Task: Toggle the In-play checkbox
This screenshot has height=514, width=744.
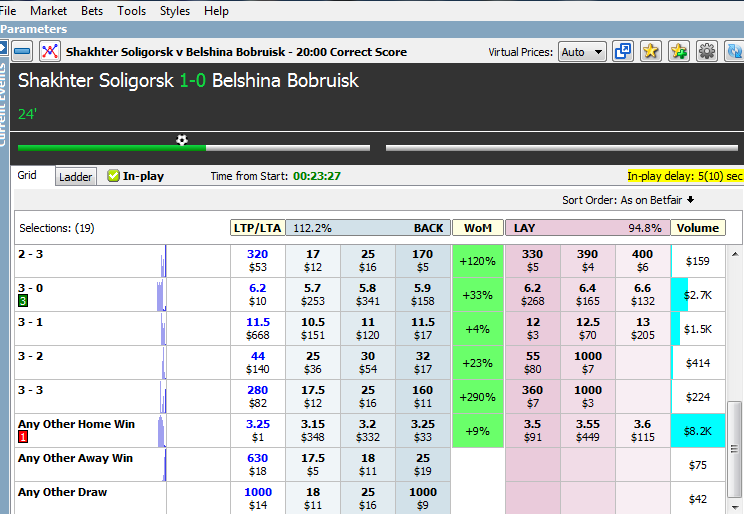Action: [x=113, y=176]
